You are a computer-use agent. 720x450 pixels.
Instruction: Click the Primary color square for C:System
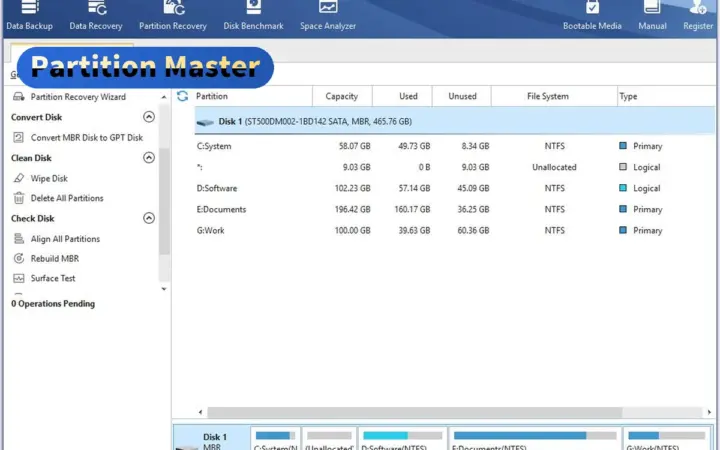click(x=623, y=146)
